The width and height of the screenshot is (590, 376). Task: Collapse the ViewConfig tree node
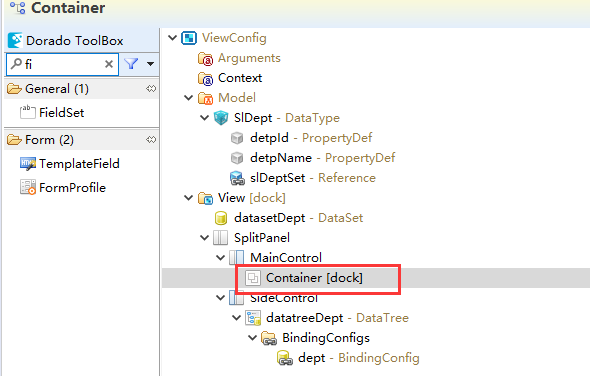point(172,38)
